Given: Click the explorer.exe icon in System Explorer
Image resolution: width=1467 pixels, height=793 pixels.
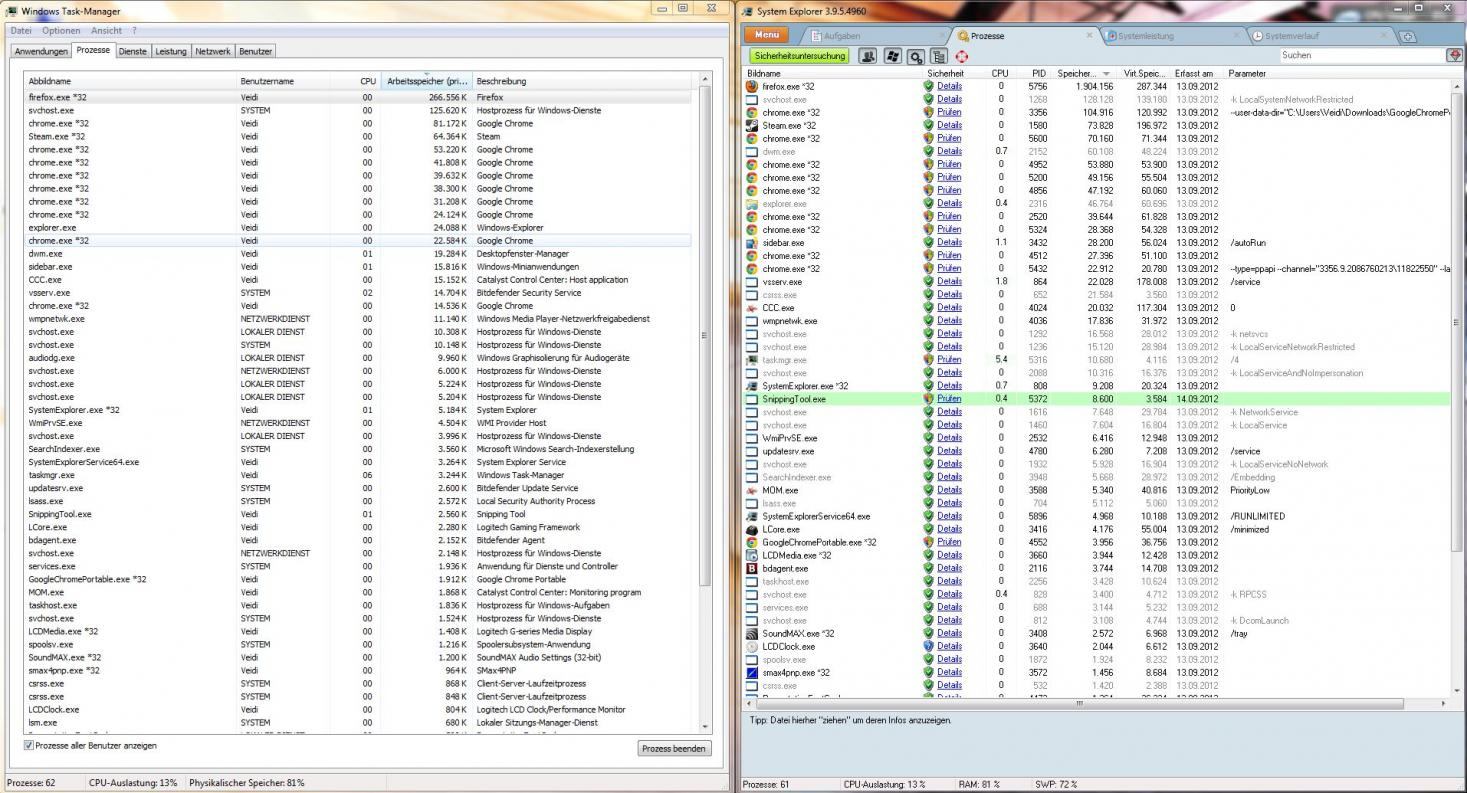Looking at the screenshot, I should (752, 203).
